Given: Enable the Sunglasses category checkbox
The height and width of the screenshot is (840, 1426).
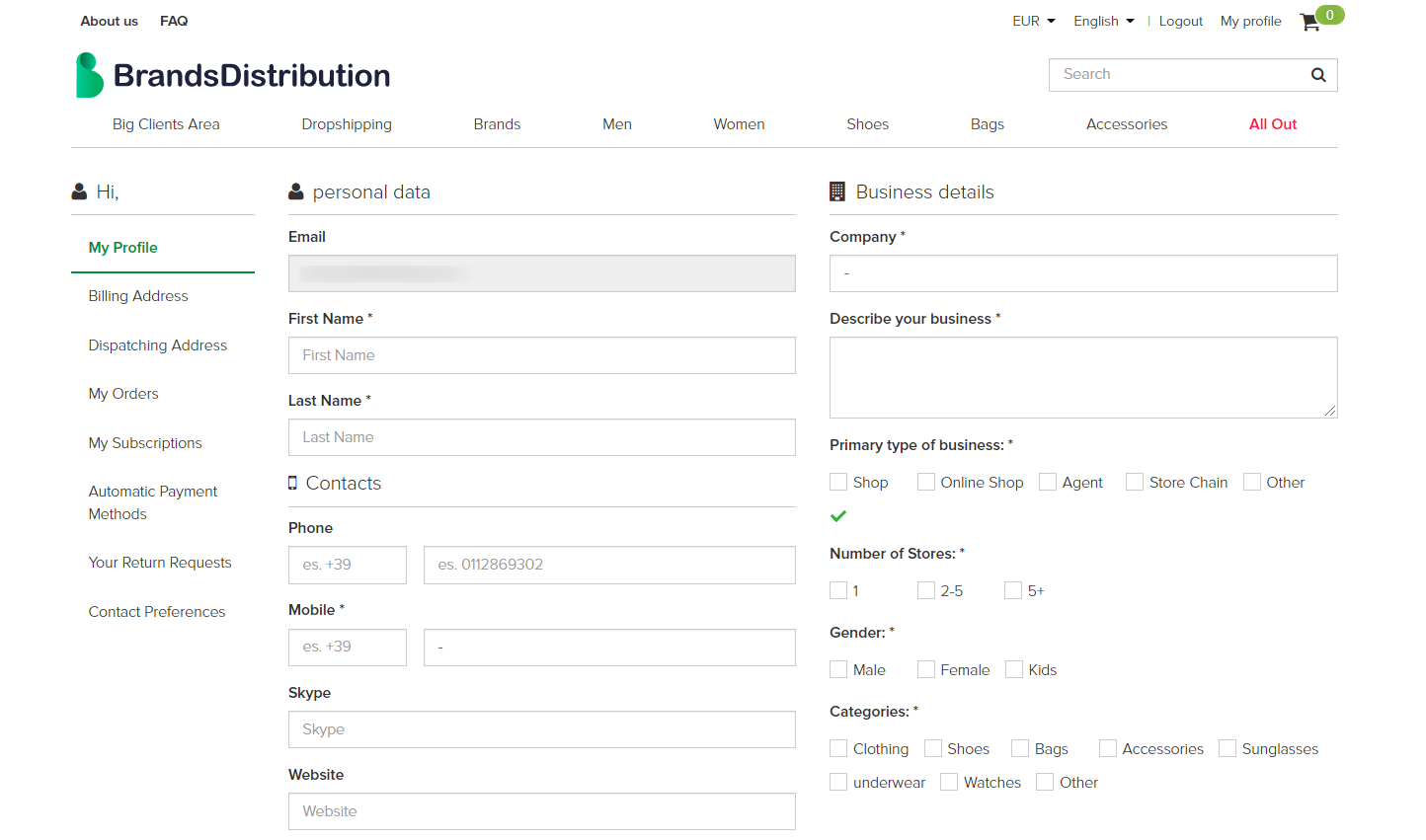Looking at the screenshot, I should click(1228, 748).
